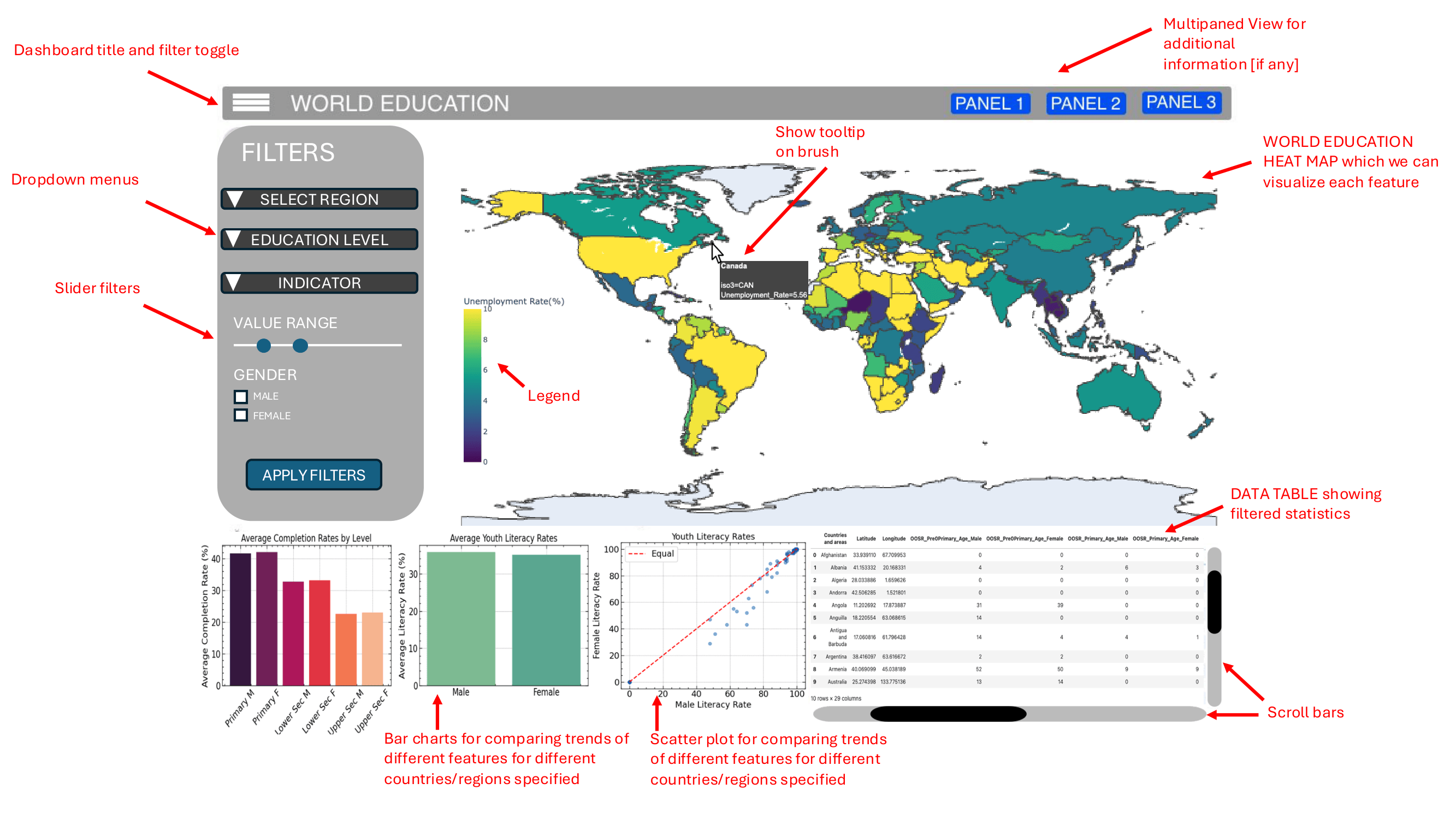Open the EDUCATION LEVEL dropdown
This screenshot has width=1456, height=819.
(x=319, y=239)
